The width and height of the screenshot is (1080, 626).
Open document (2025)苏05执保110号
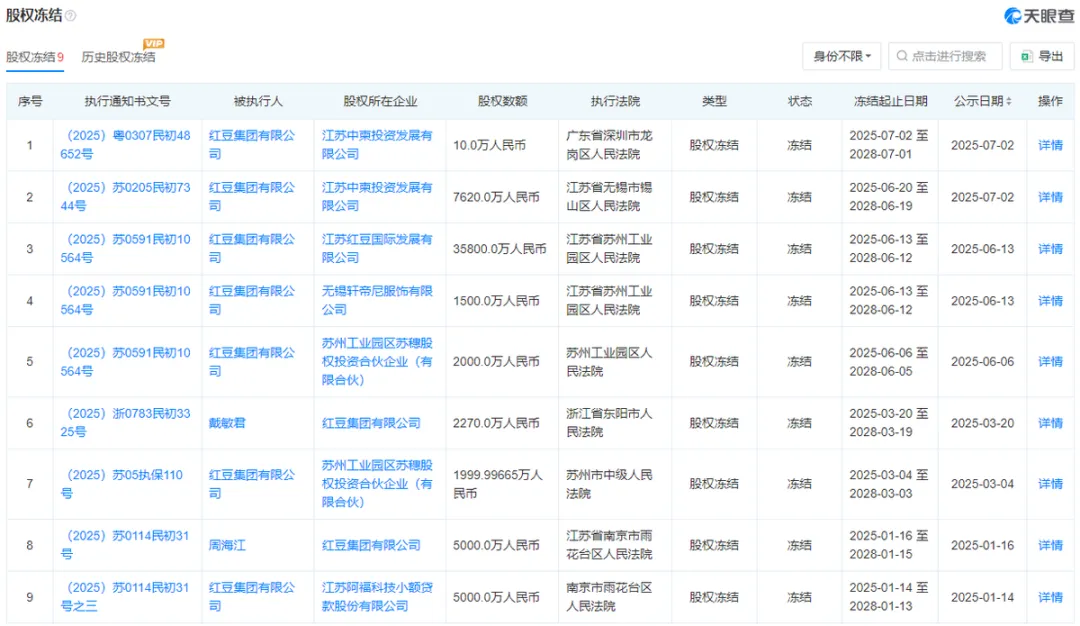122,483
